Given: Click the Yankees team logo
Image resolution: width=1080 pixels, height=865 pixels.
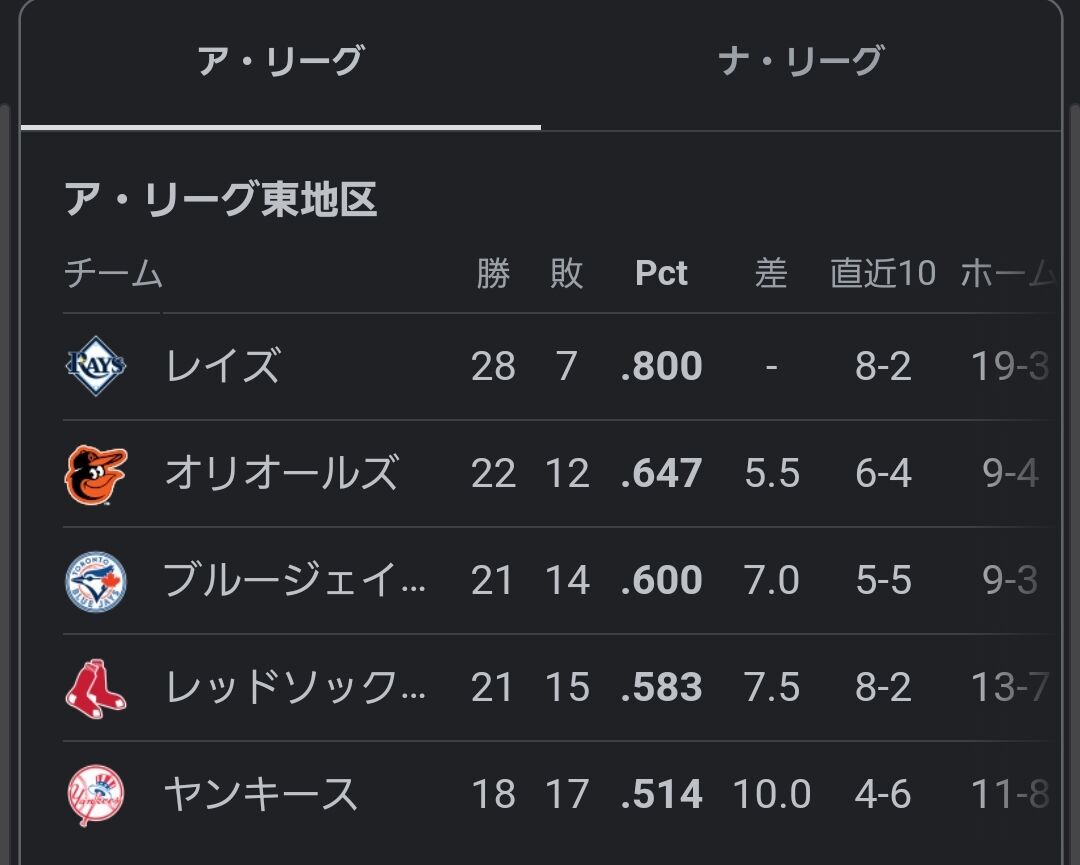Looking at the screenshot, I should click(96, 795).
